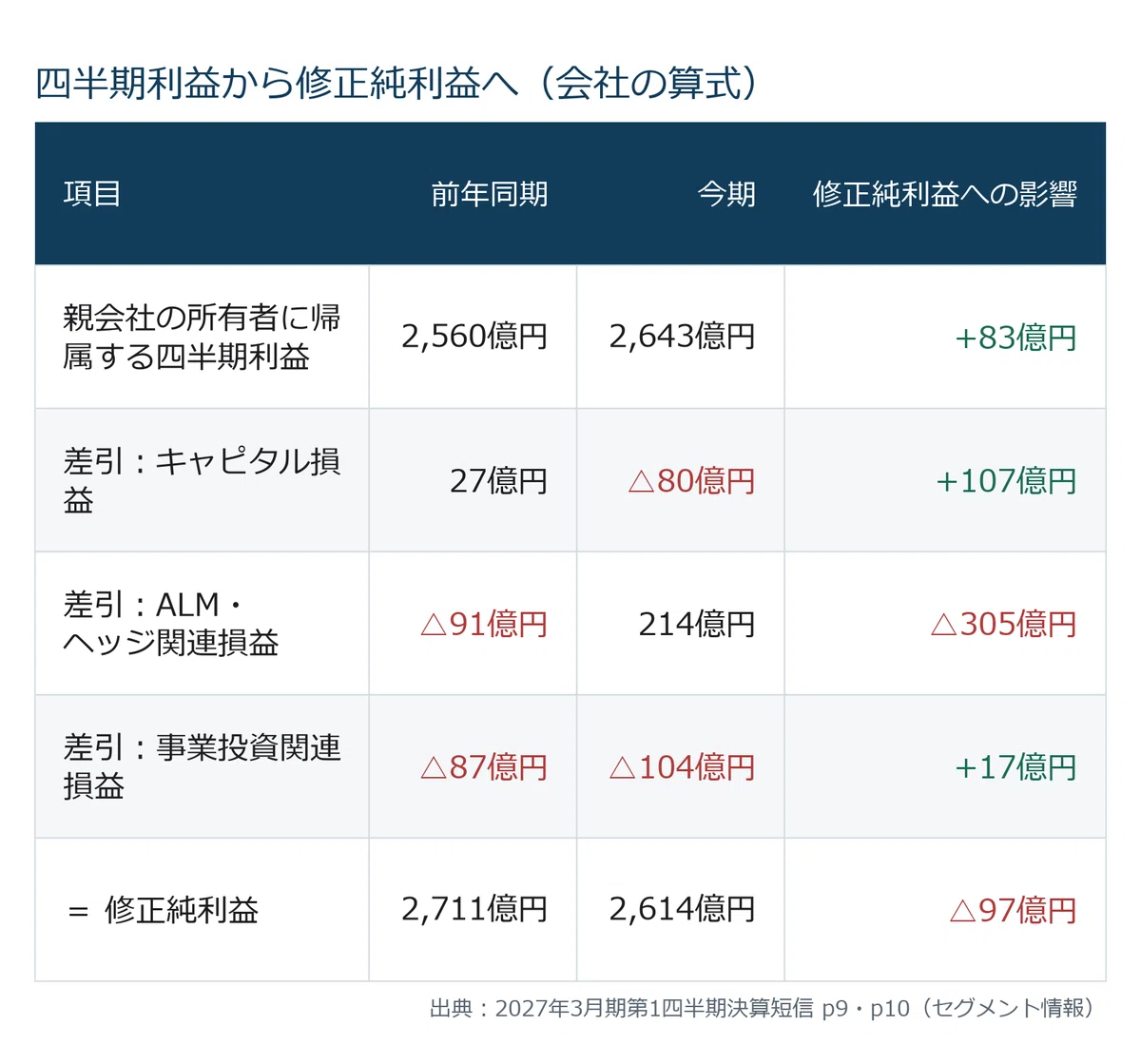Viewport: 1141px width, 1064px height.
Task: Click the 2,643億円 cell
Action: click(682, 337)
